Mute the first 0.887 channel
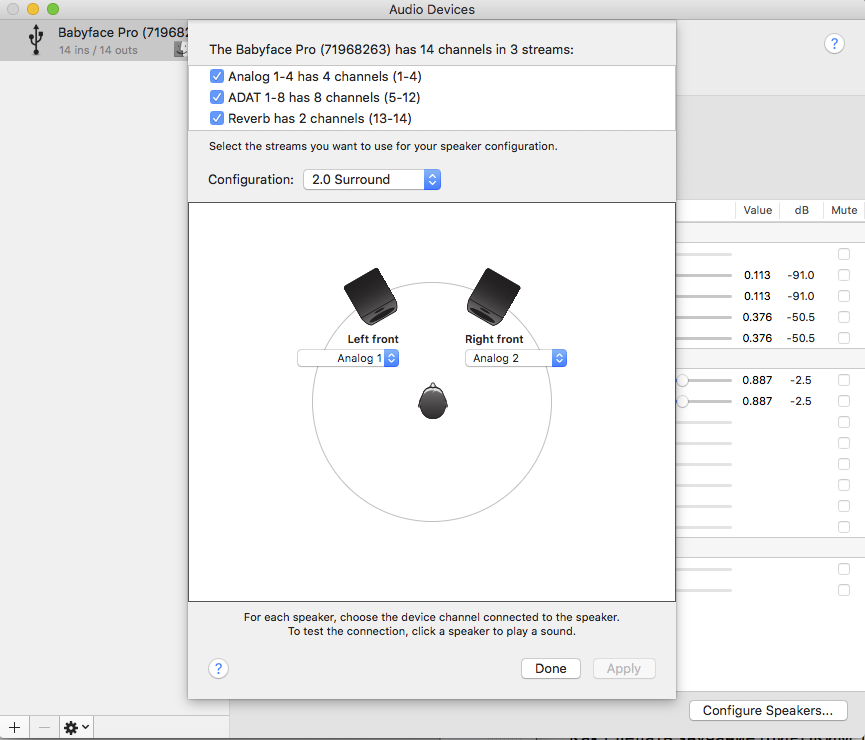Screen dimensions: 865x740 [843, 380]
